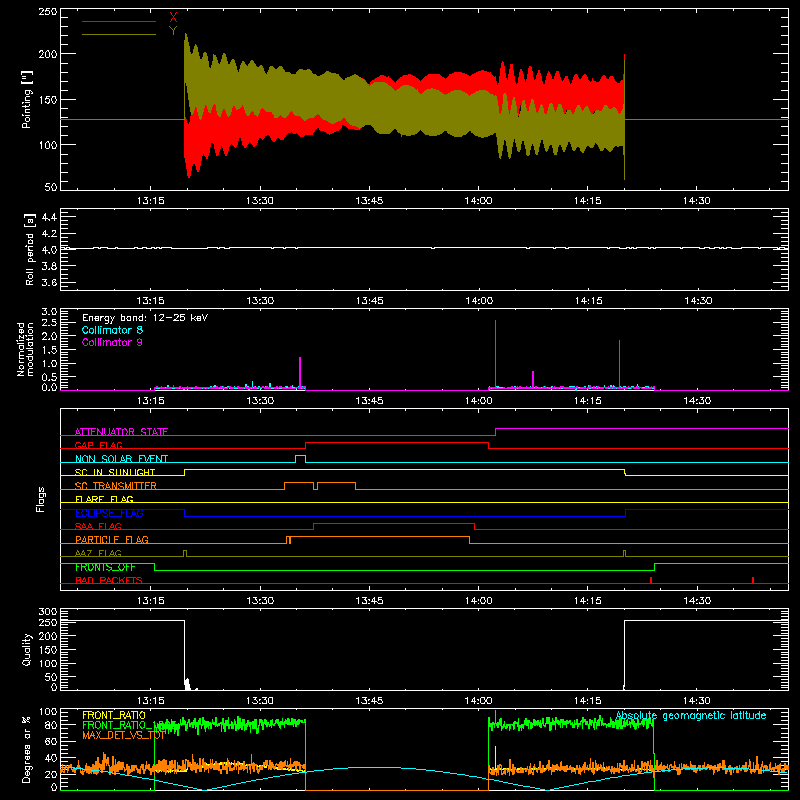This screenshot has height=800, width=800.
Task: Click the 'Quality' vertical axis title
Action: tap(27, 649)
